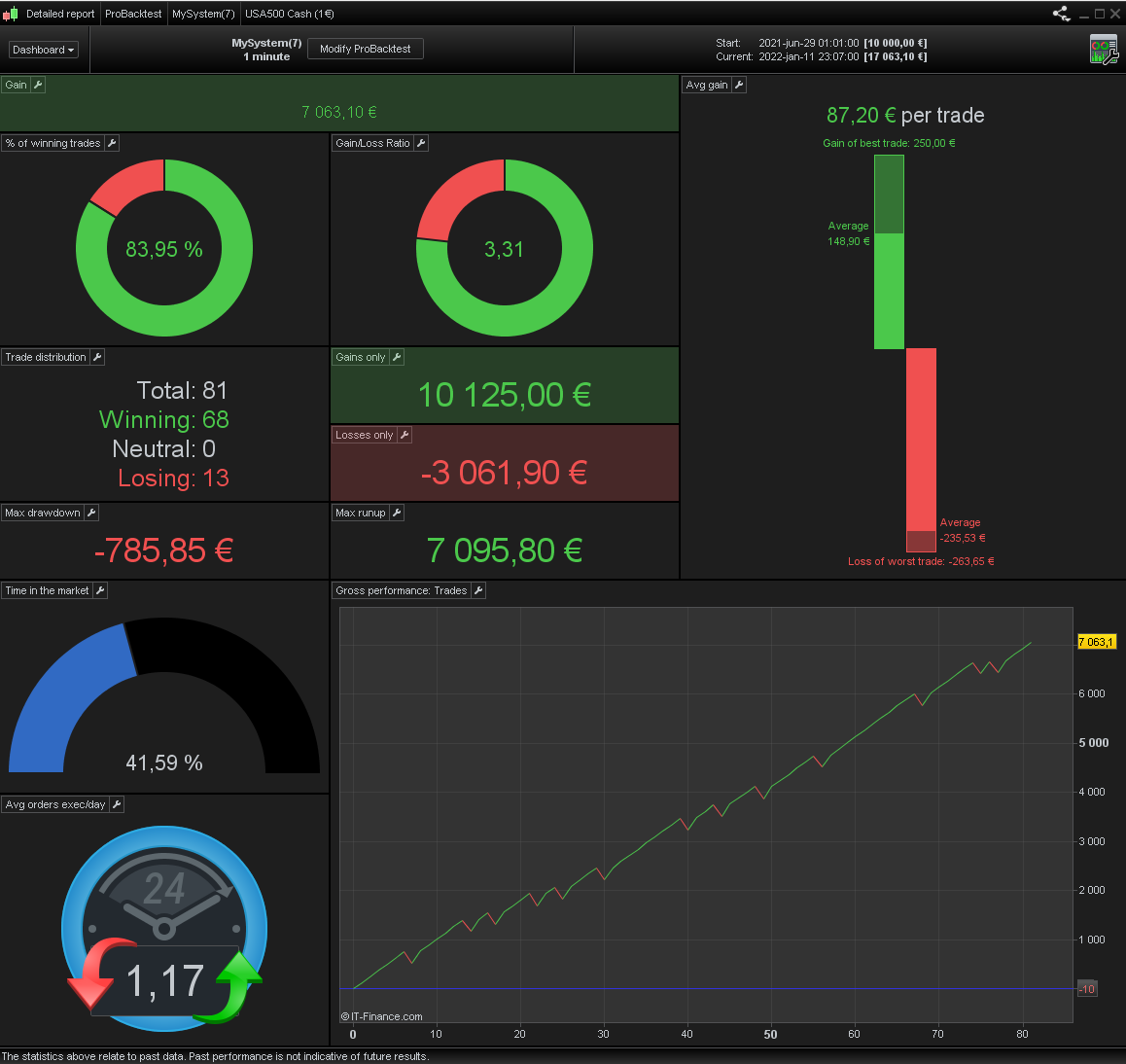Click the Total: 81 text
The image size is (1126, 1064).
[x=182, y=390]
